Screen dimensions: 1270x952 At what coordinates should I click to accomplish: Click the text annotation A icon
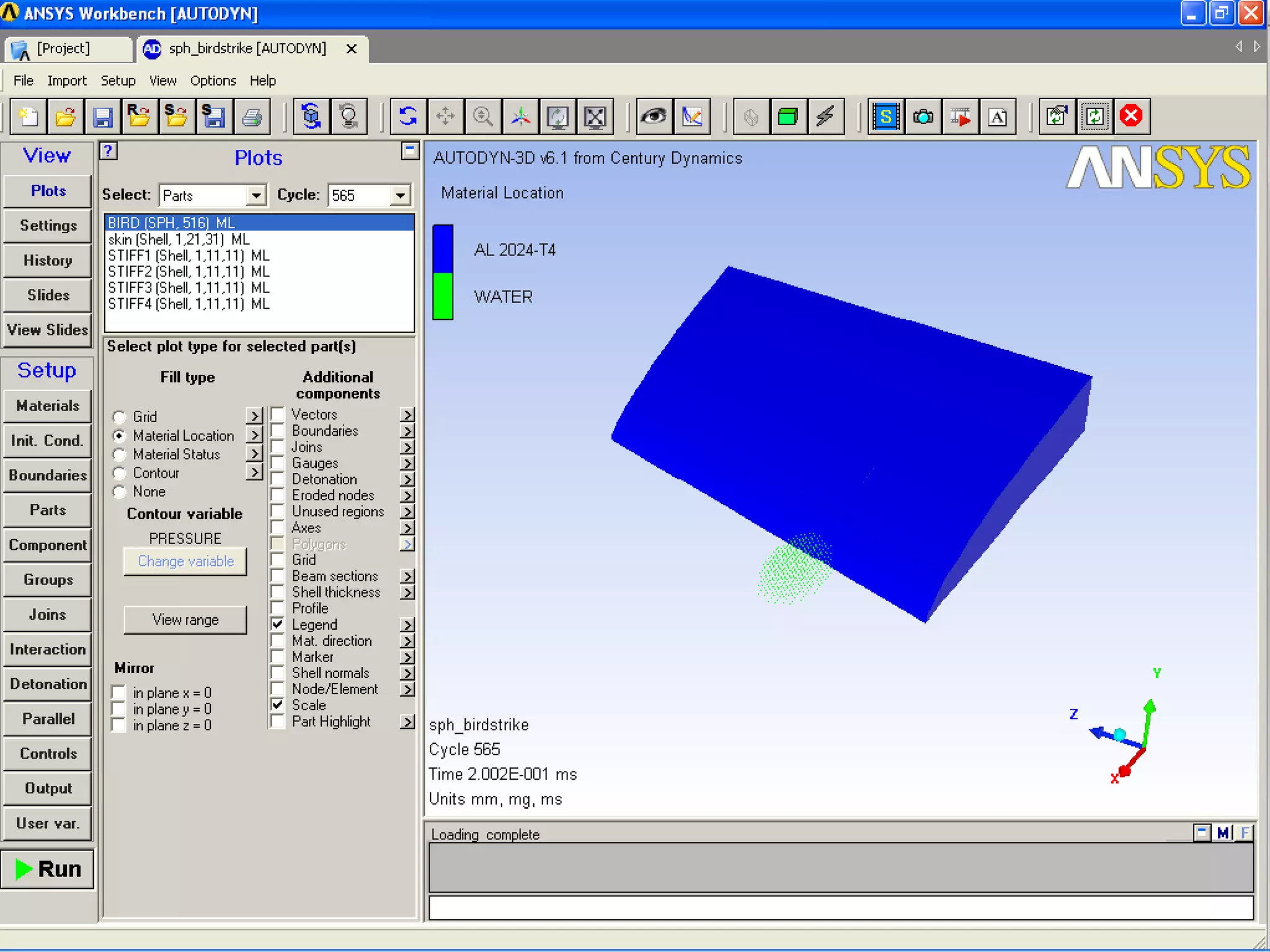(x=997, y=117)
